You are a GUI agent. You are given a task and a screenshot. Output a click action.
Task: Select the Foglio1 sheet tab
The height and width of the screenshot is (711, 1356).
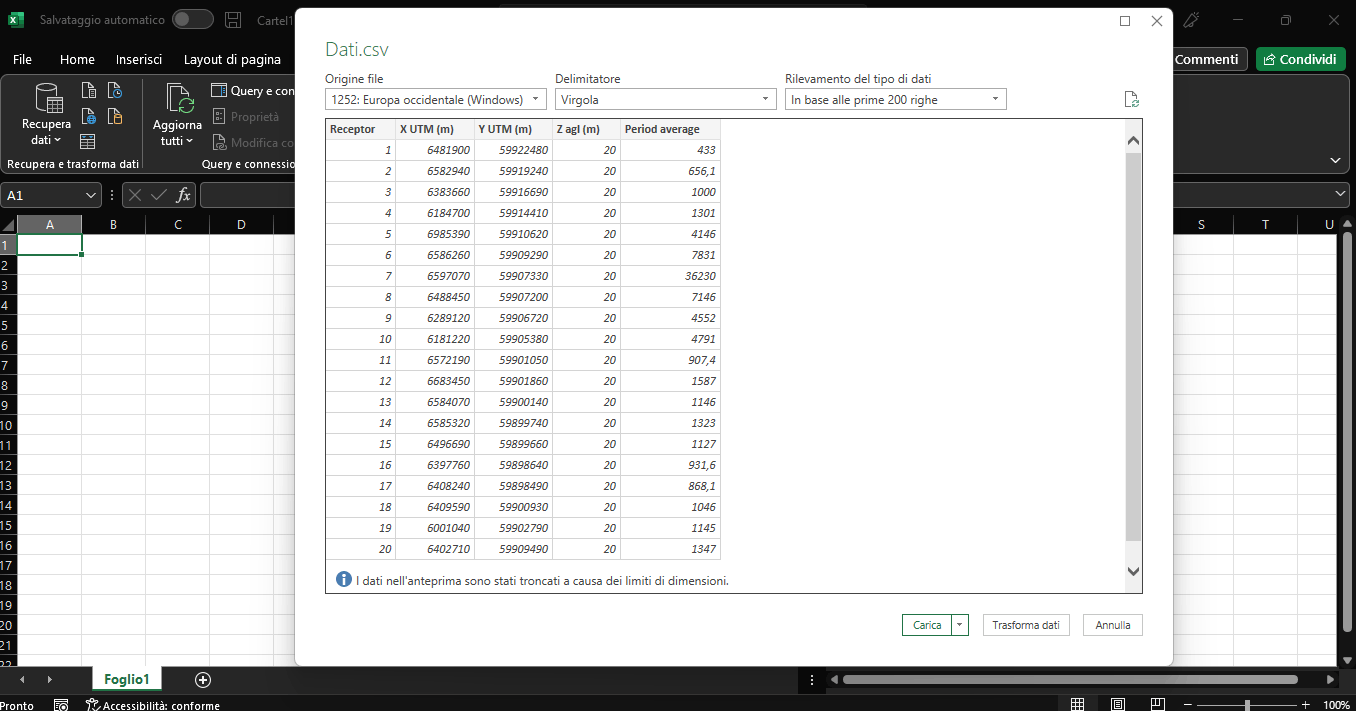[x=126, y=680]
